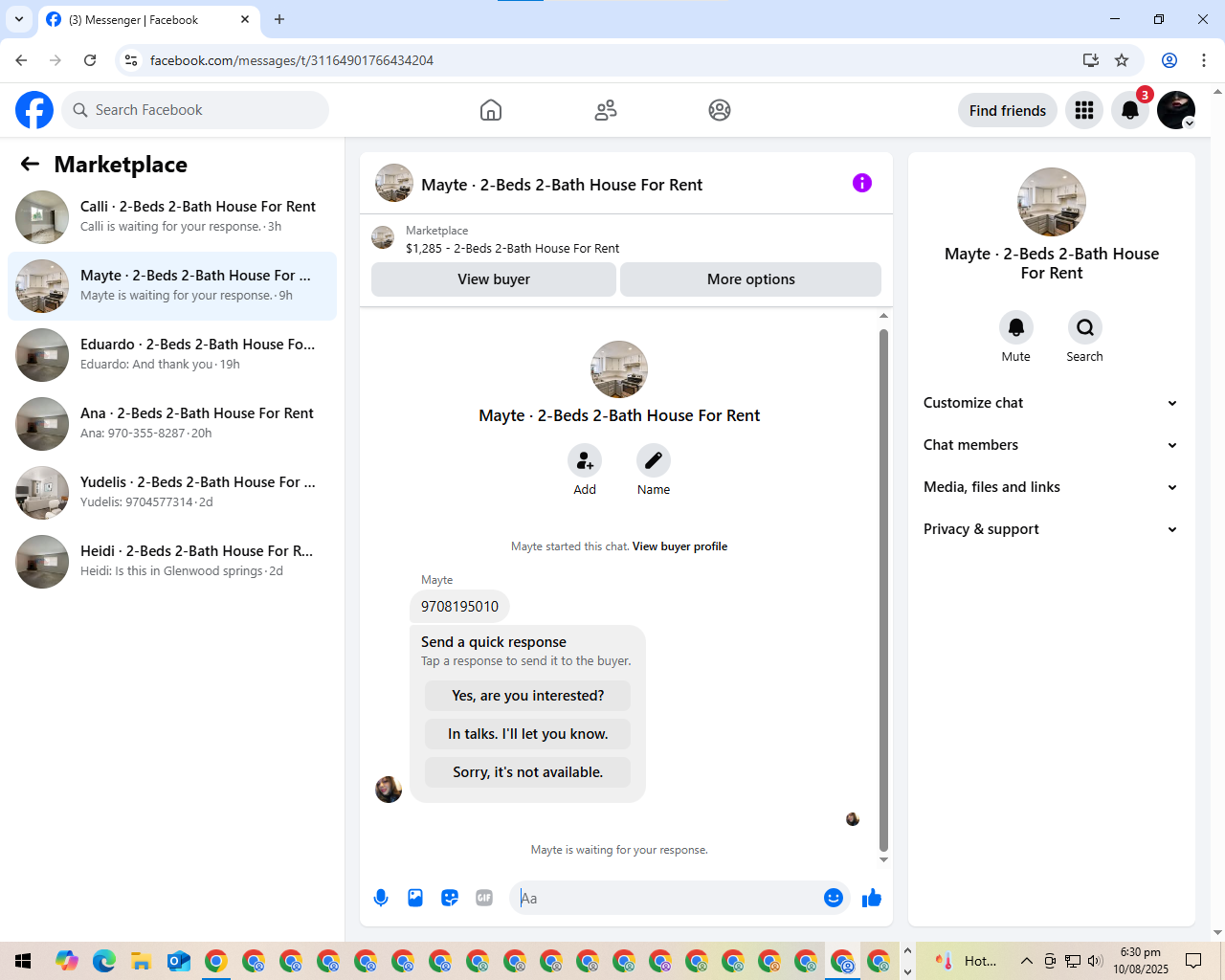This screenshot has height=980, width=1225.
Task: Close the Messenger browser tab
Action: coord(245,19)
